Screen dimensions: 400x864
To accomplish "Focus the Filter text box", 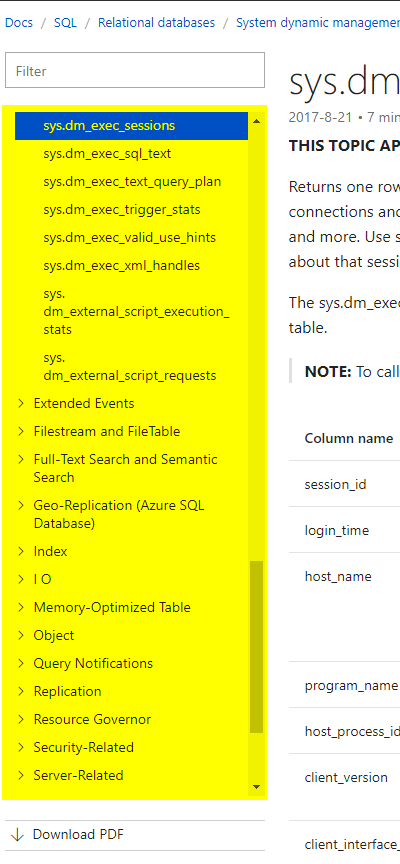I will coord(135,71).
